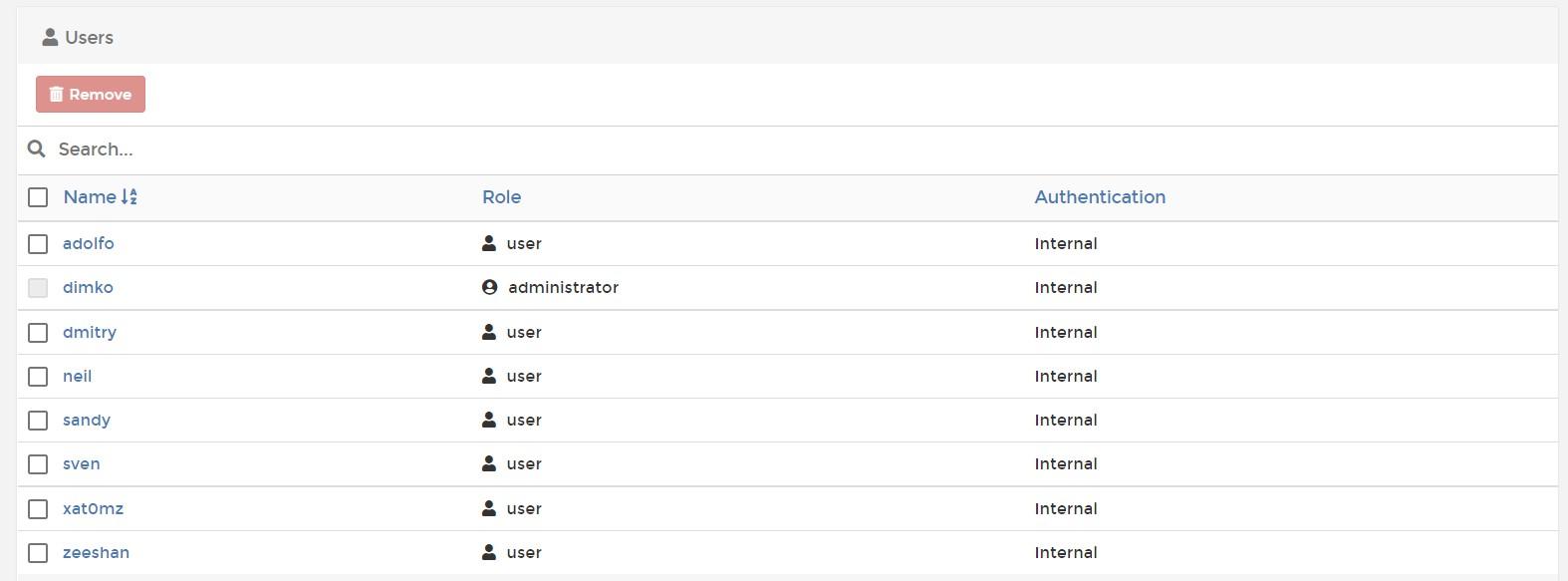Screen dimensions: 1568x581
Task: Click the administrator role icon for dimko
Action: [x=489, y=287]
